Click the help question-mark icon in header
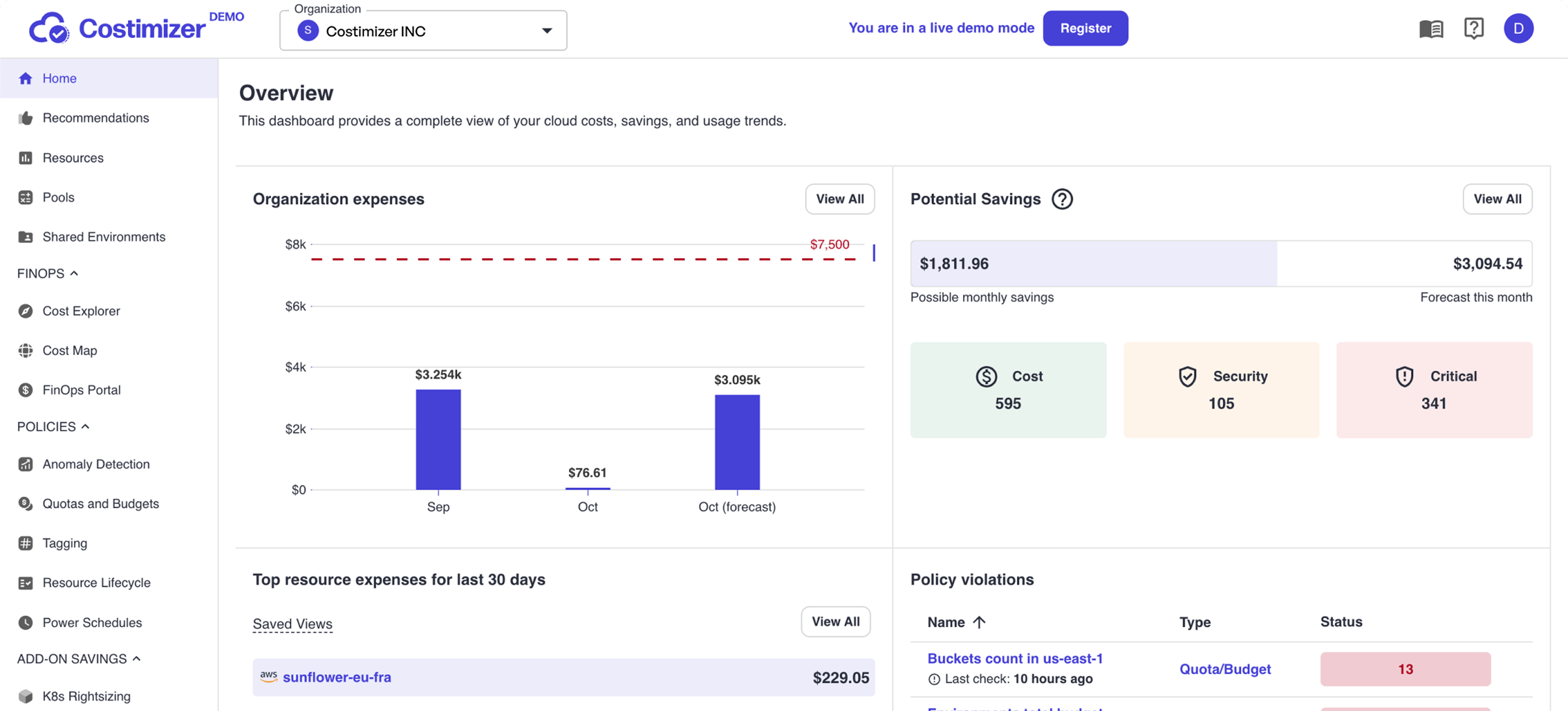Image resolution: width=1568 pixels, height=711 pixels. coord(1473,29)
